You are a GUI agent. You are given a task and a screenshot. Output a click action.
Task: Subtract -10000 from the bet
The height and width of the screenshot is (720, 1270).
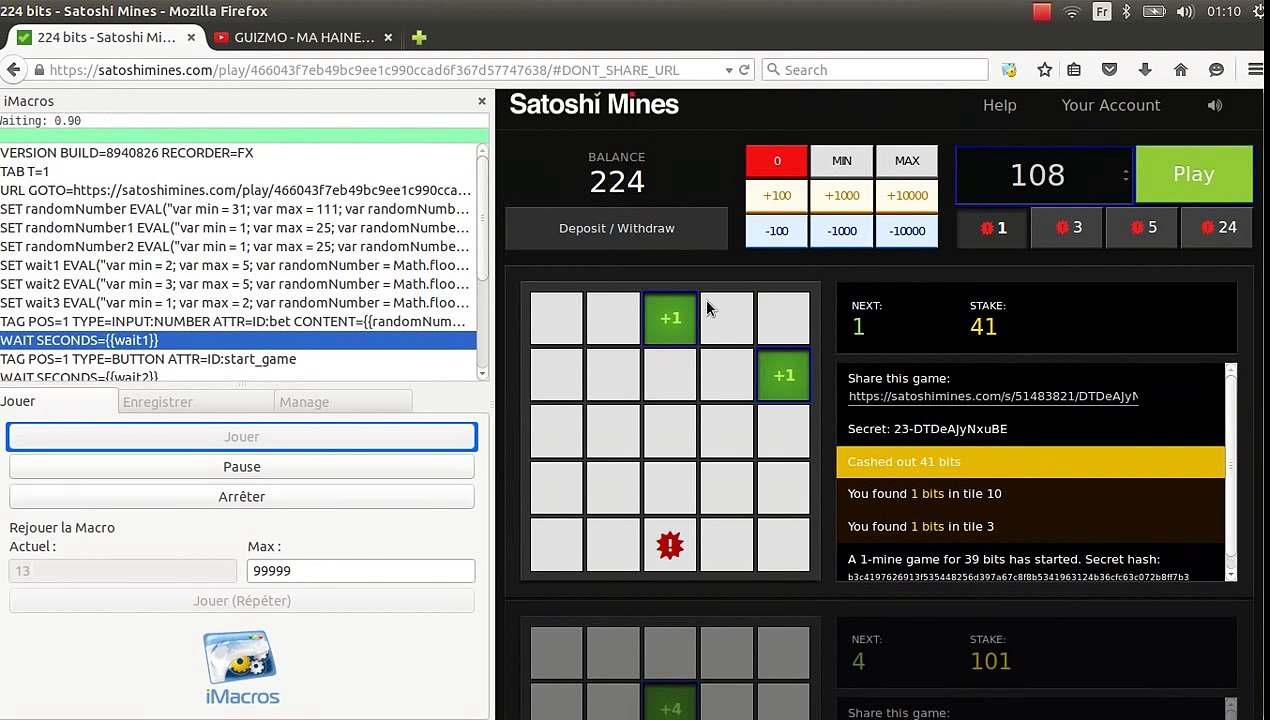click(907, 231)
